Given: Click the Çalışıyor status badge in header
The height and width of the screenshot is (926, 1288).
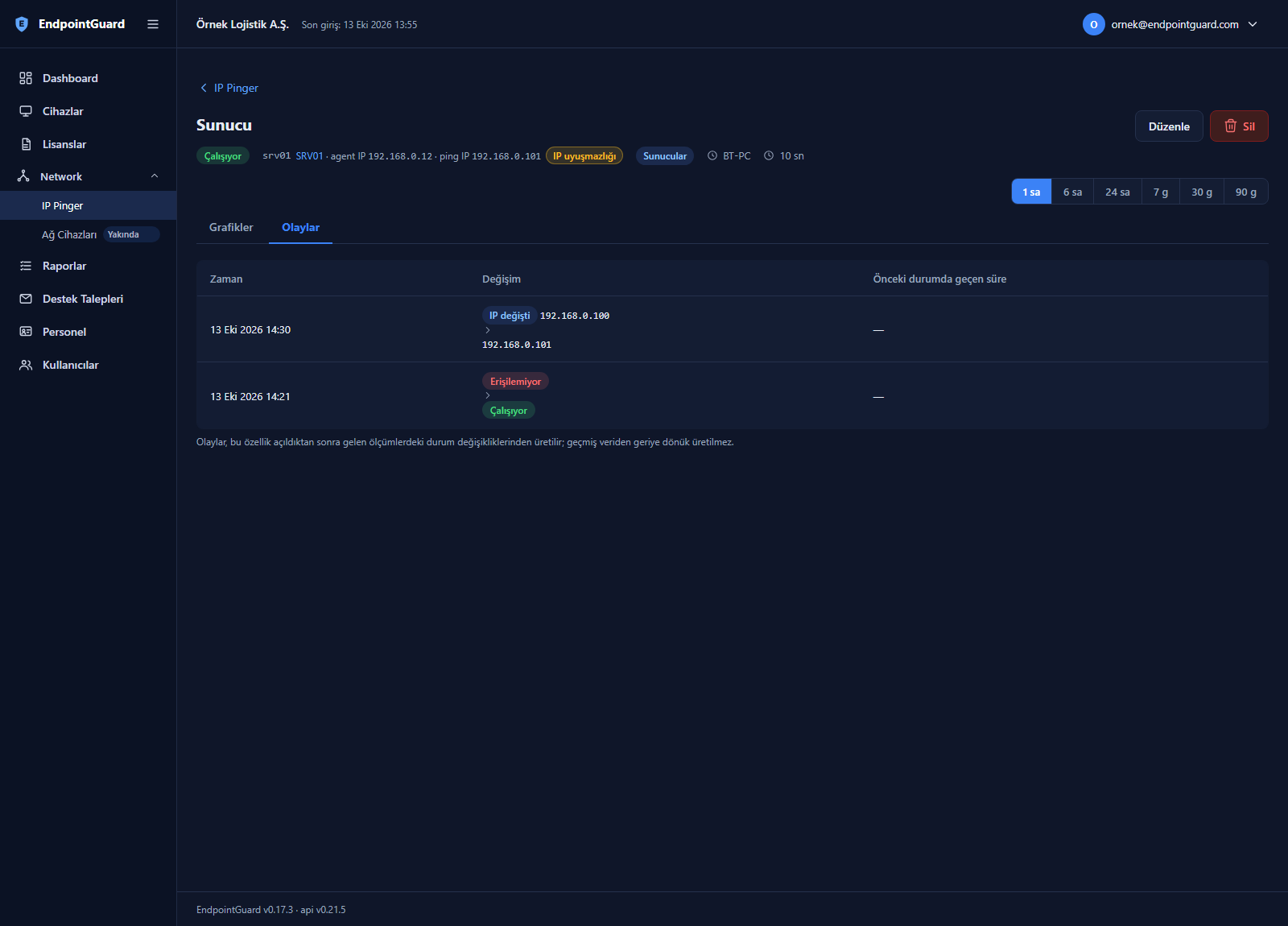Looking at the screenshot, I should 223,156.
